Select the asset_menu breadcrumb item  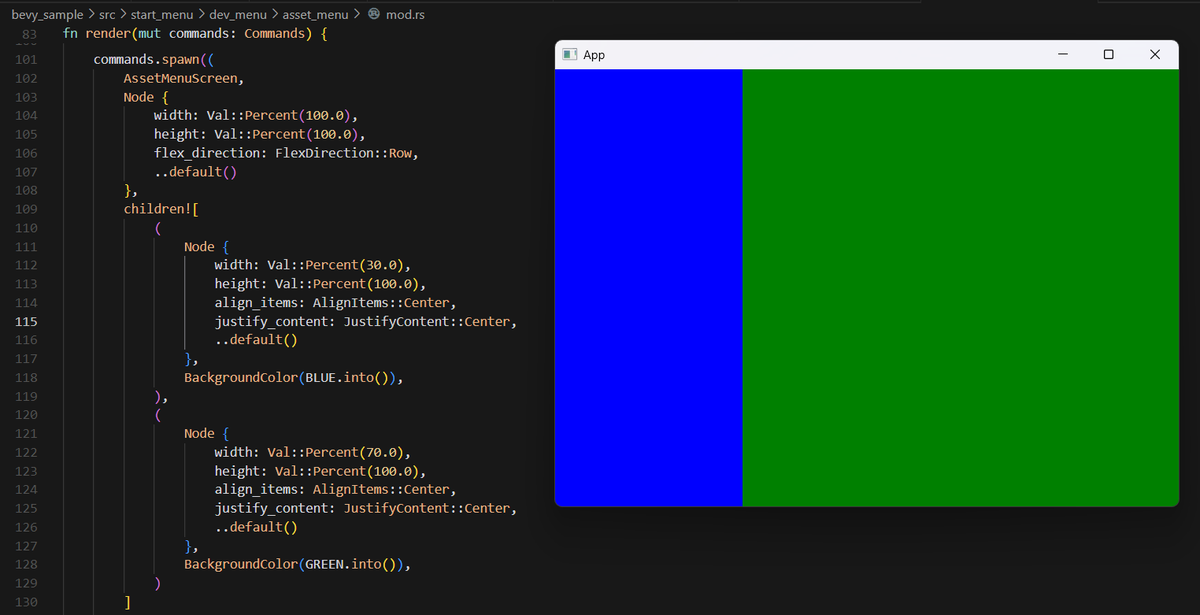[x=316, y=15]
